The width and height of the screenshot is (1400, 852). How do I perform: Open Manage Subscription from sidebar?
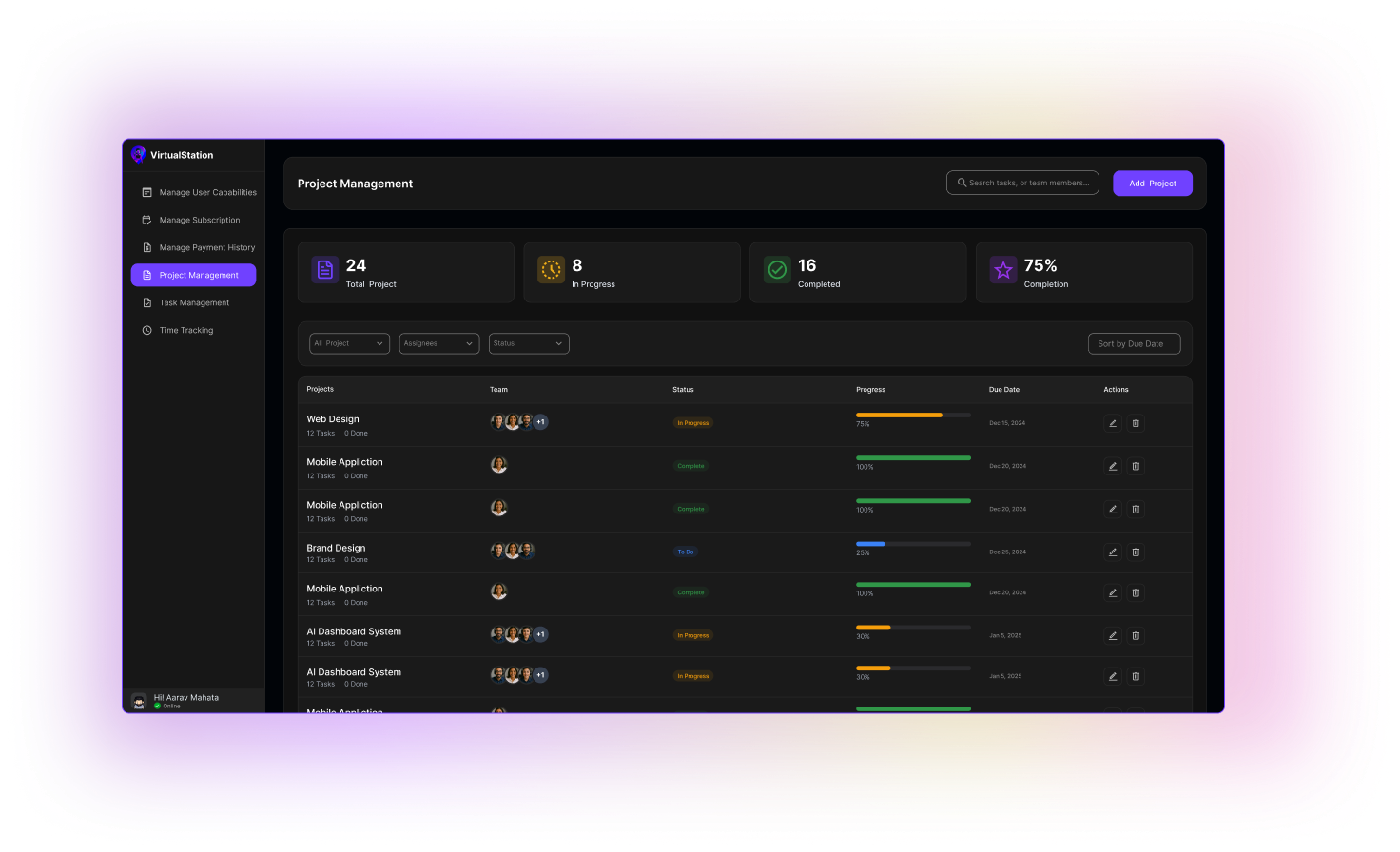199,220
